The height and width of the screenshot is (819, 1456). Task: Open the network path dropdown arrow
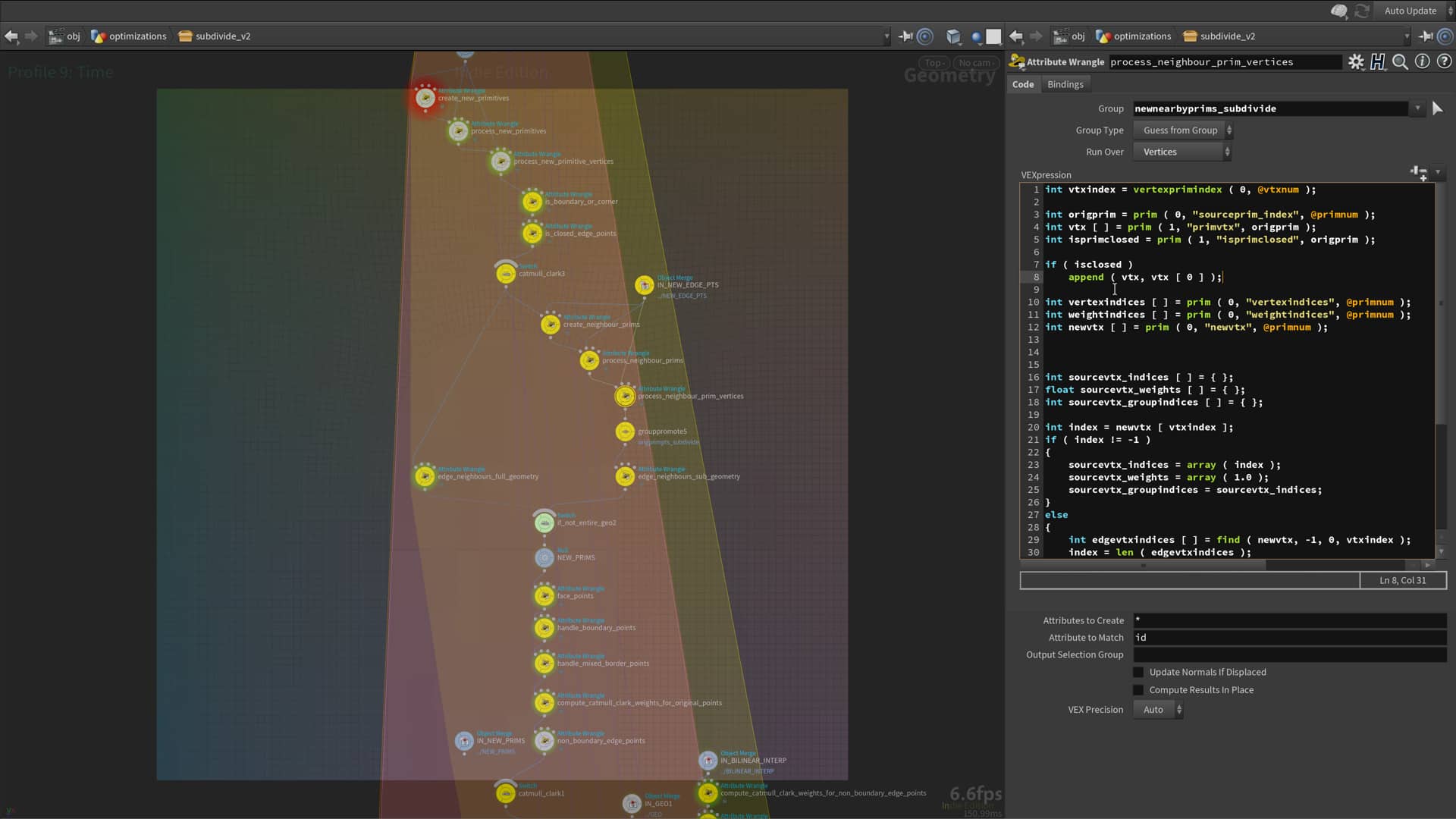[x=886, y=36]
